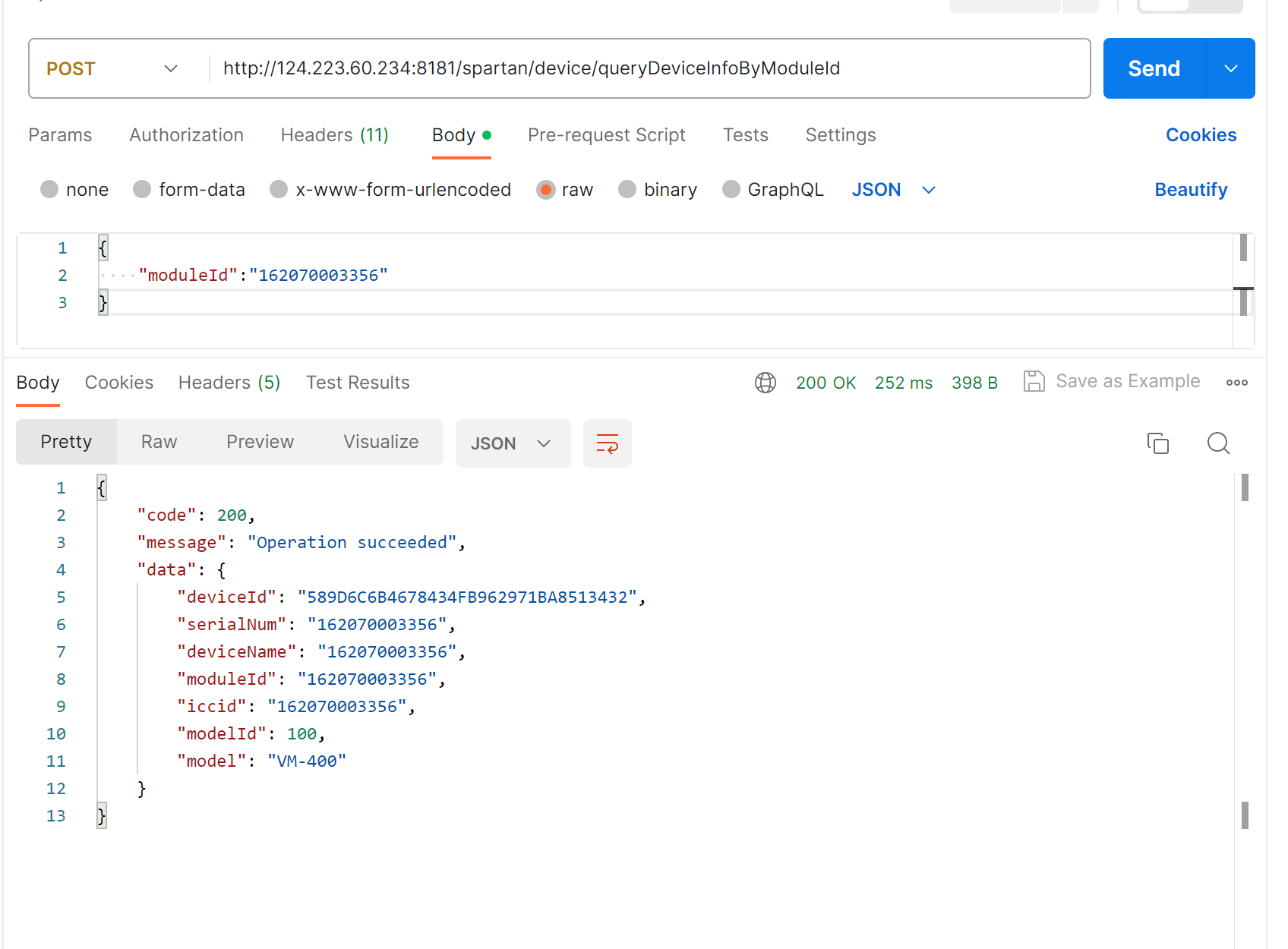Select the GraphQL body option
Screen dimensions: 1288x949
[x=731, y=189]
